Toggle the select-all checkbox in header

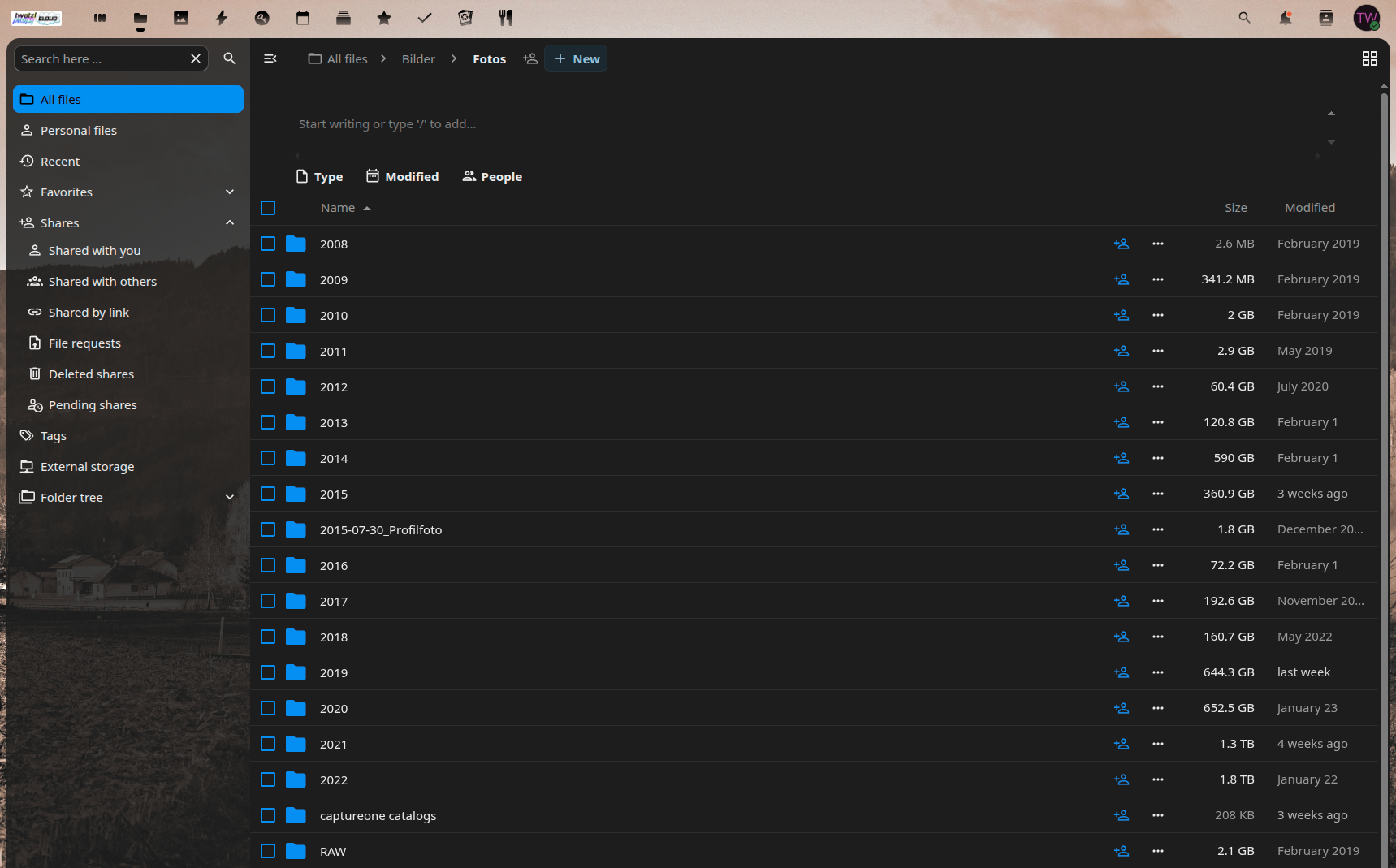268,208
